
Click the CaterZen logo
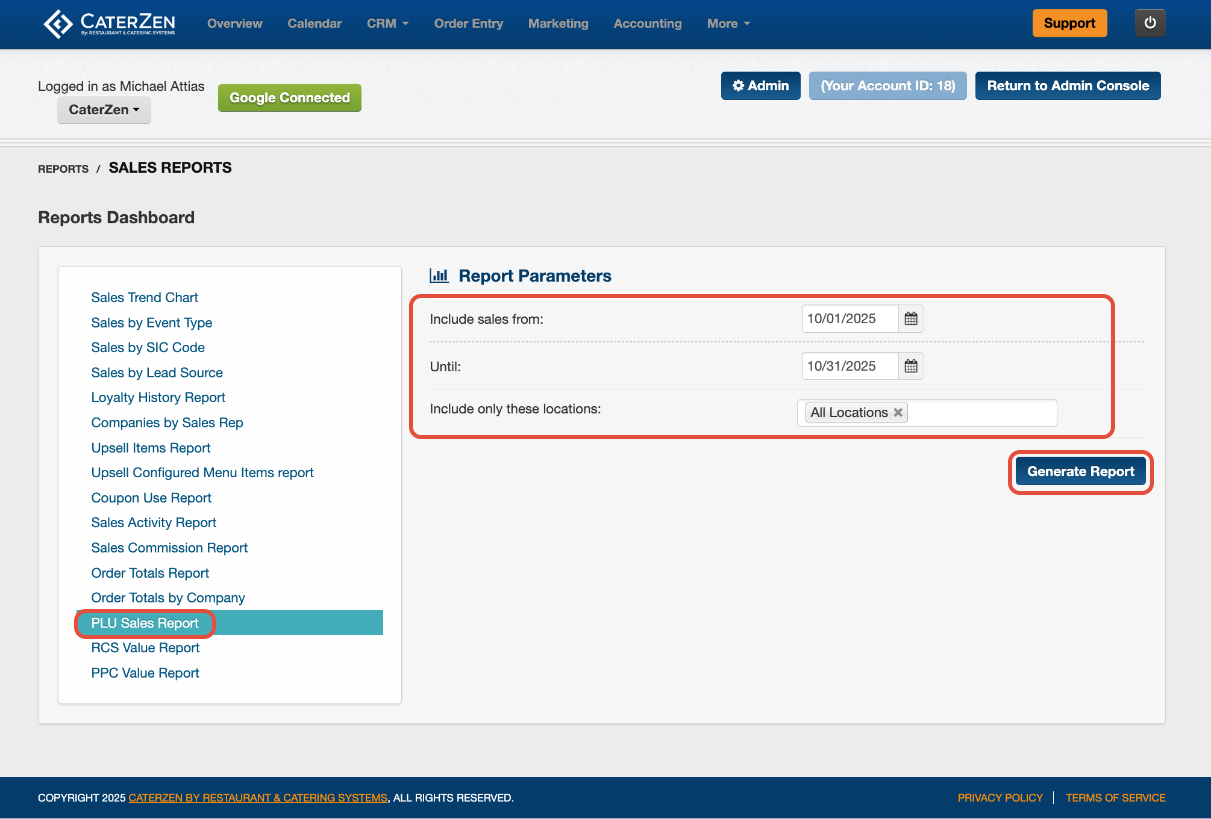[x=111, y=23]
